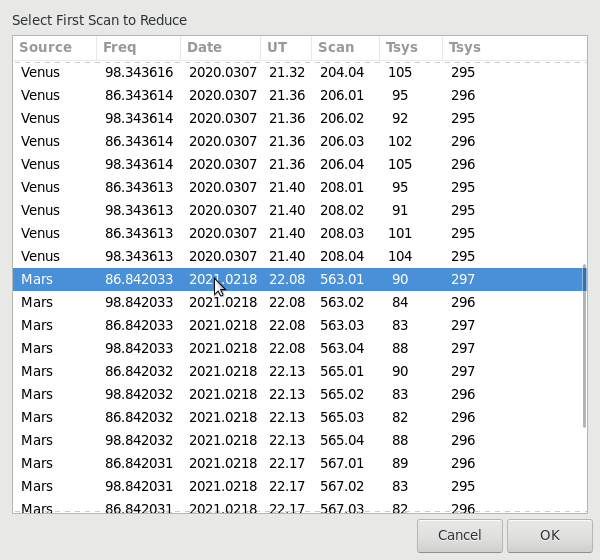Sort by the Date column header
The height and width of the screenshot is (560, 600).
(220, 47)
